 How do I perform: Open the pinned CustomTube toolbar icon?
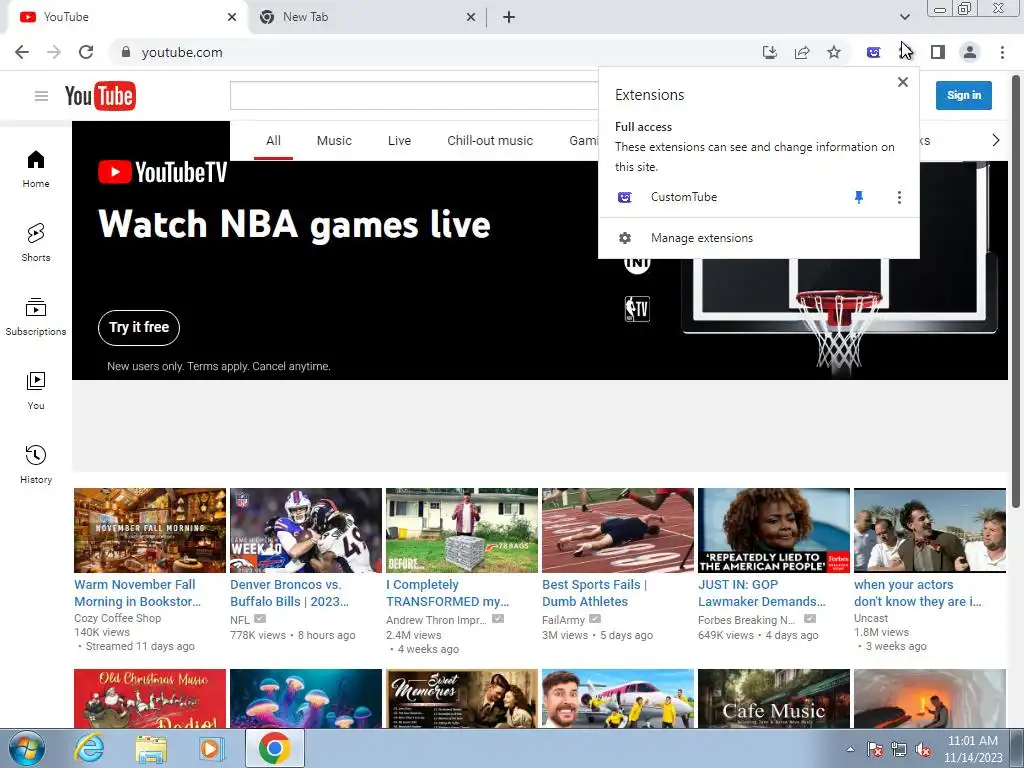click(x=873, y=52)
